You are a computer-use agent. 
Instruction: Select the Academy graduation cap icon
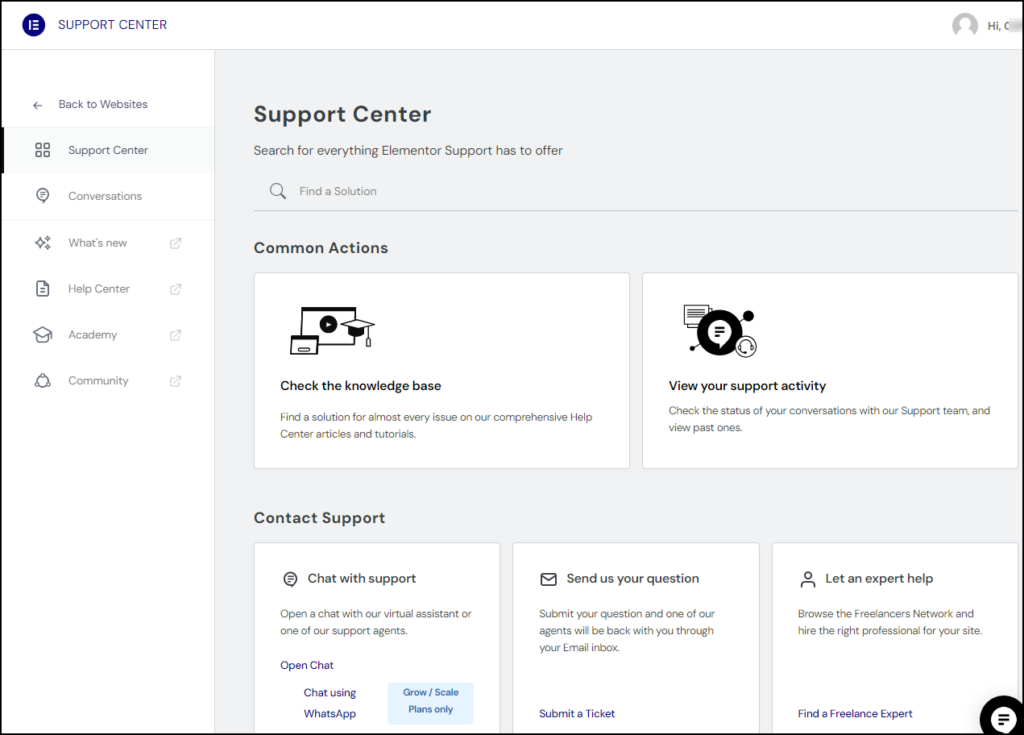[42, 334]
